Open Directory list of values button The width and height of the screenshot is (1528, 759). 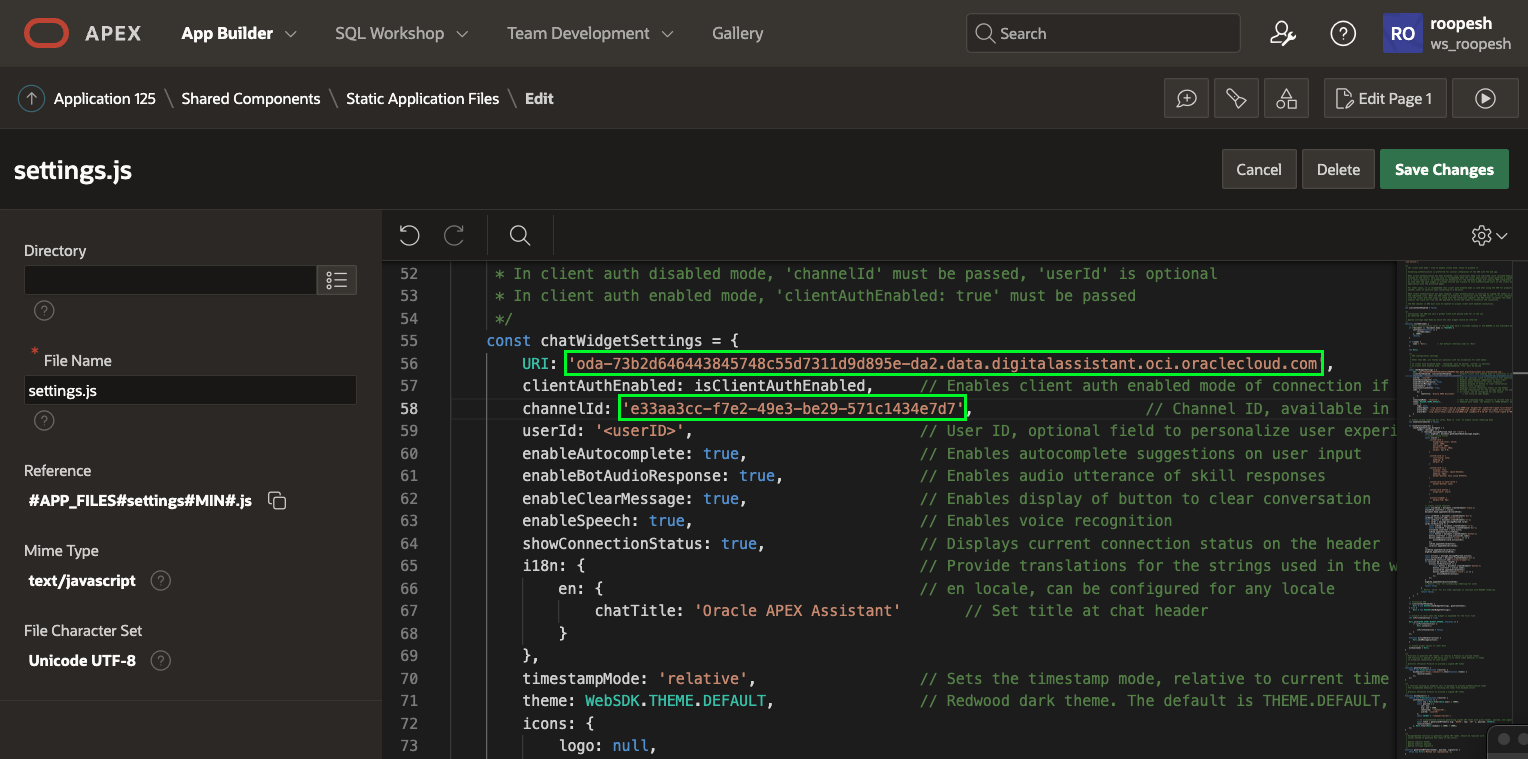coord(337,280)
